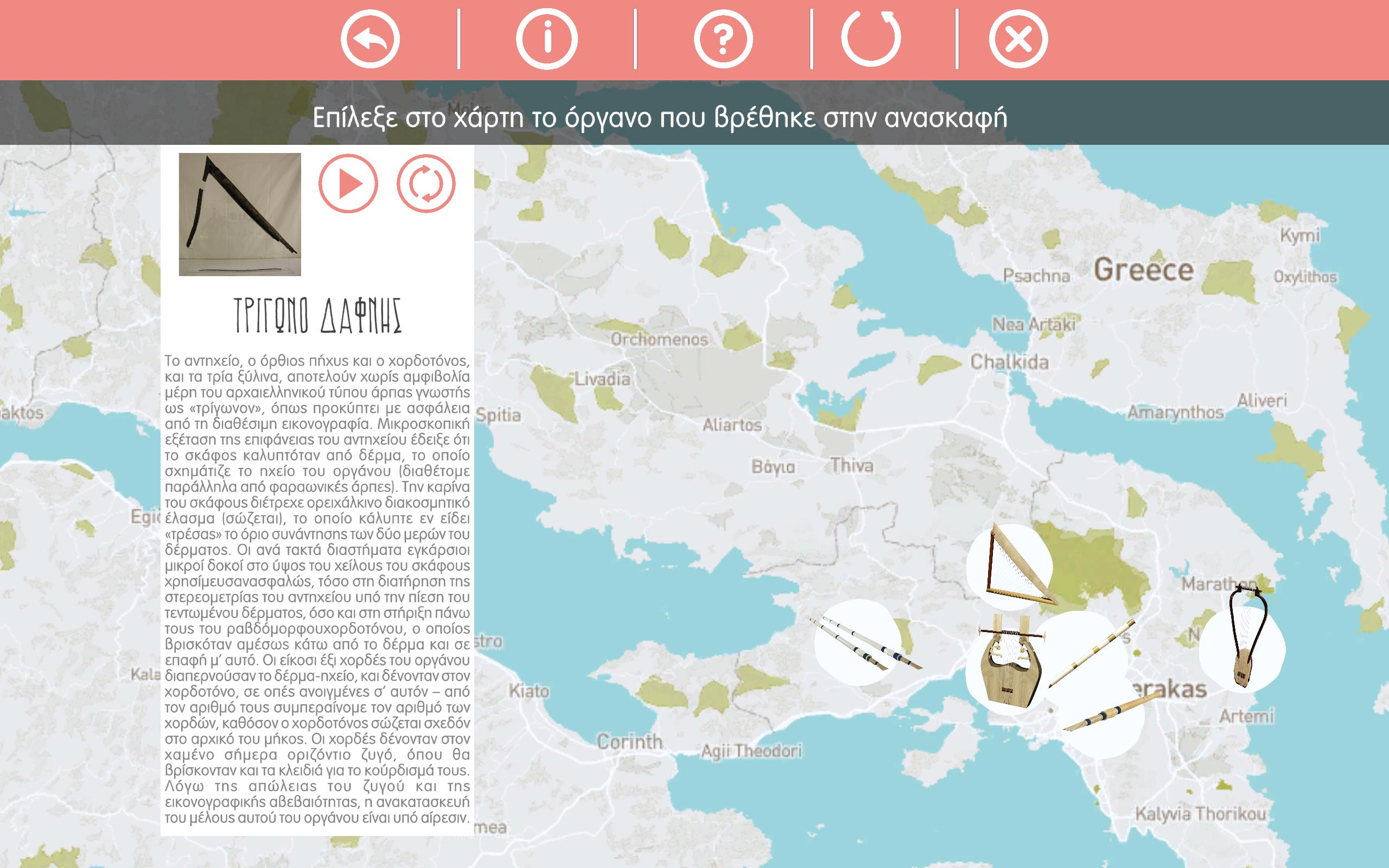1389x868 pixels.
Task: Click the ΤΡΙΓΩΝΟ ΔΑΦΝΗΣ title
Action: (317, 316)
